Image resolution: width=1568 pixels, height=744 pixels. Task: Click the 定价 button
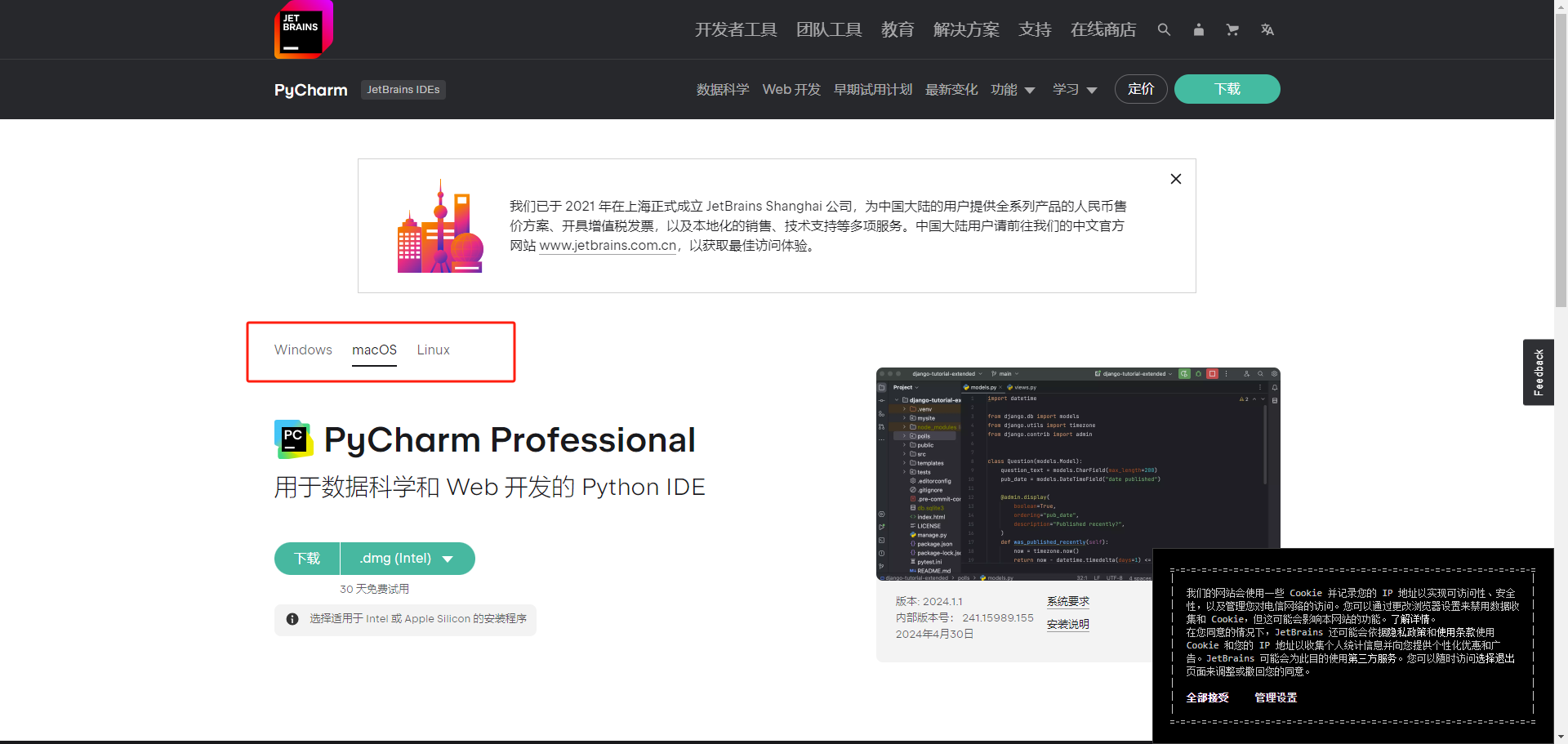pyautogui.click(x=1141, y=89)
